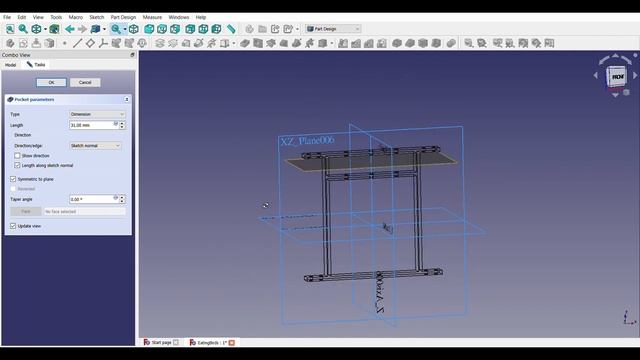Set the left view cube
The image size is (640, 360).
[216, 29]
